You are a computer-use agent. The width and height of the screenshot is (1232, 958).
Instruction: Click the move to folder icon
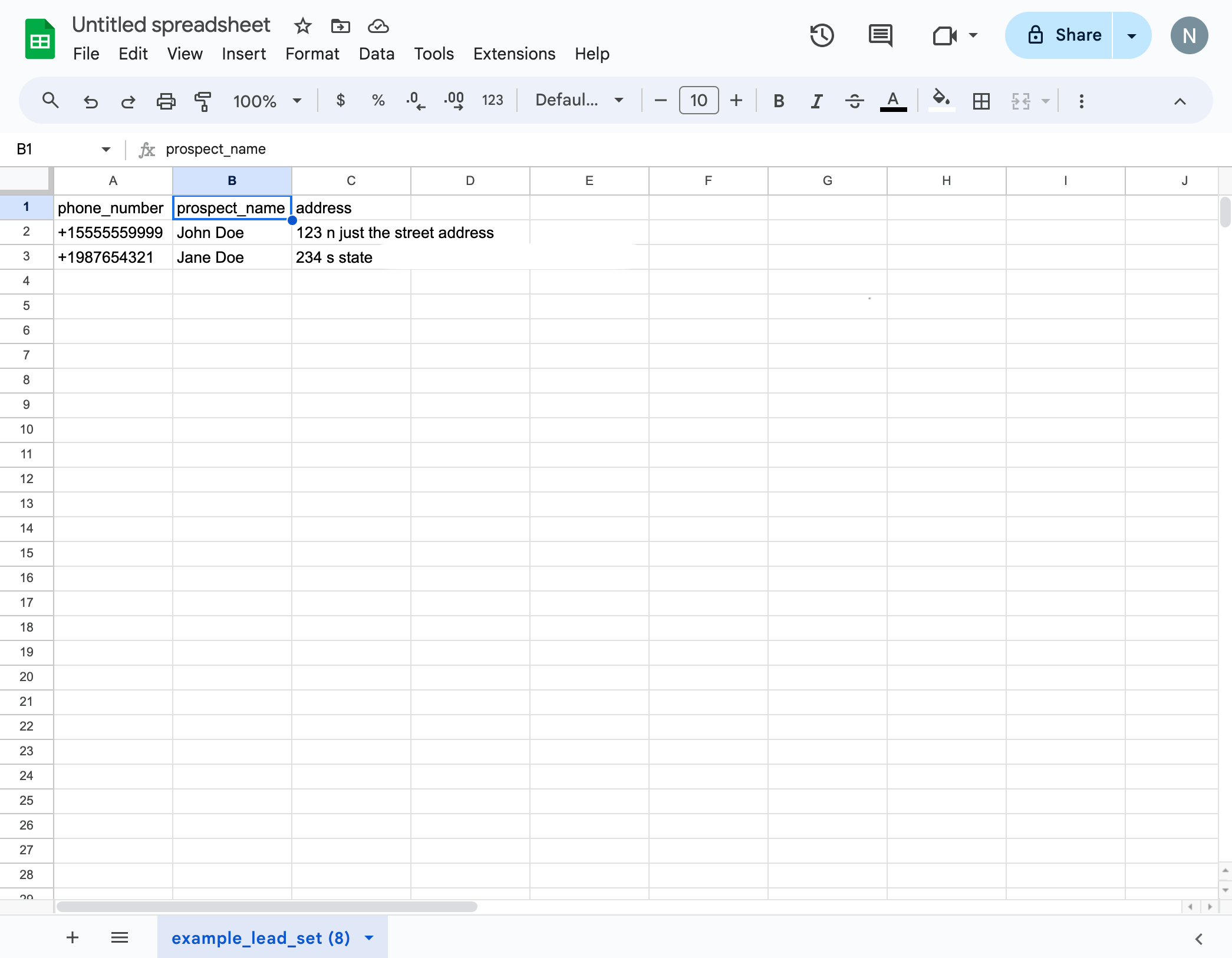point(340,26)
